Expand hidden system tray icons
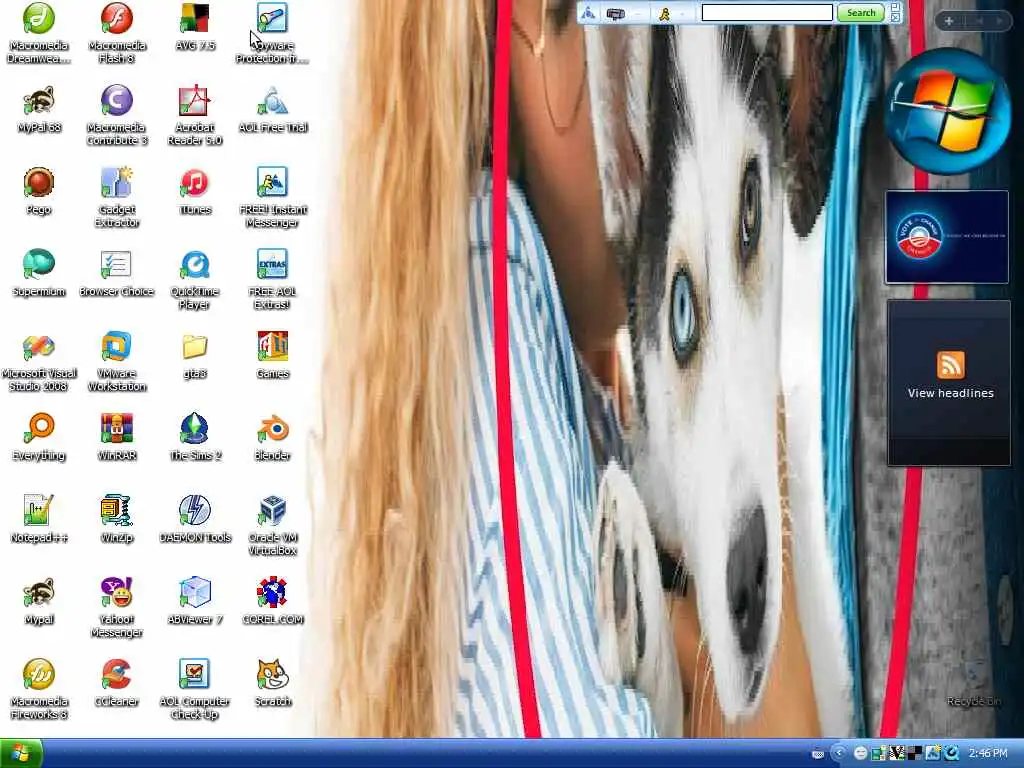The width and height of the screenshot is (1024, 768). 839,753
